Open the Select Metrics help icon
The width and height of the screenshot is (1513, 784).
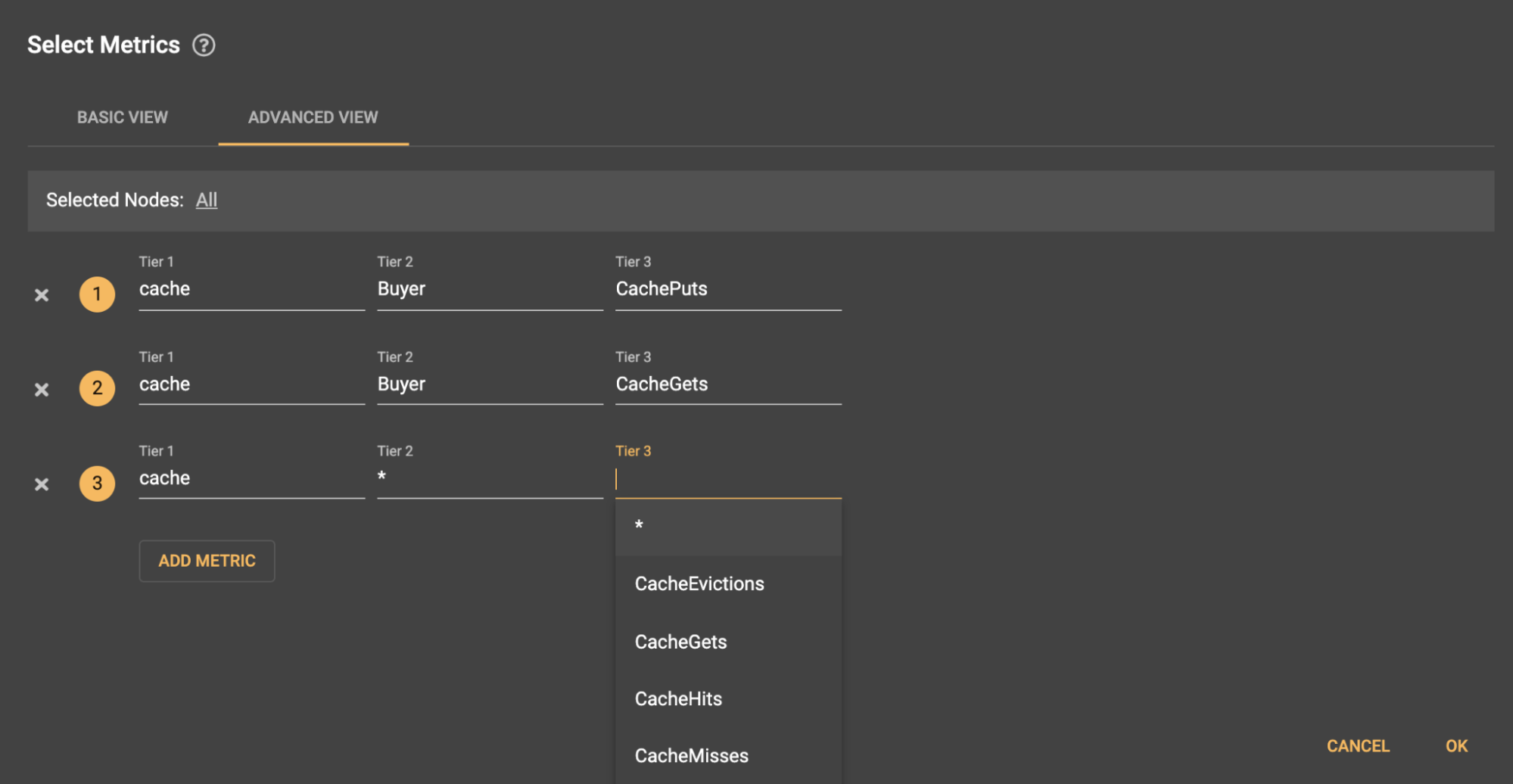(204, 45)
